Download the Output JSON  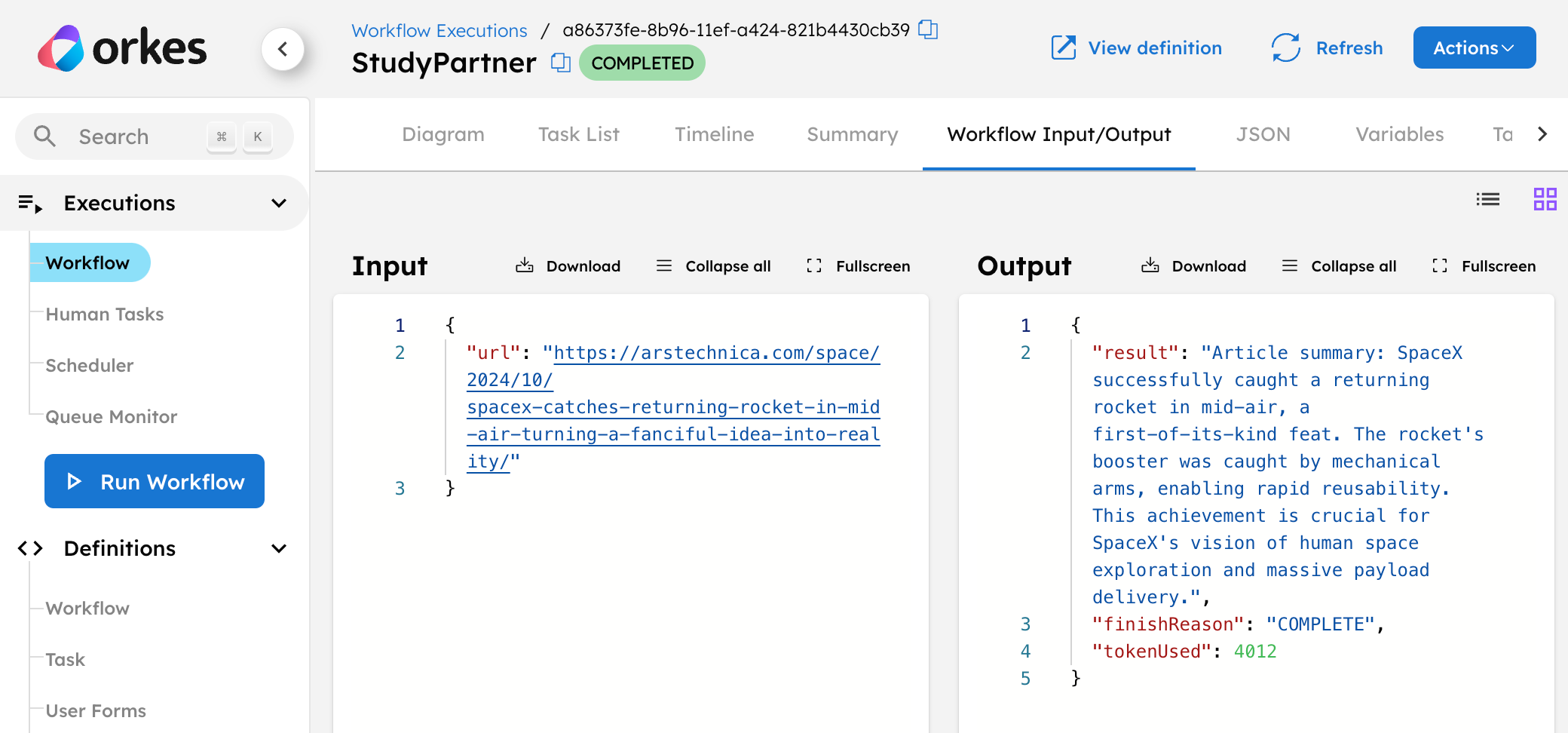(1193, 265)
